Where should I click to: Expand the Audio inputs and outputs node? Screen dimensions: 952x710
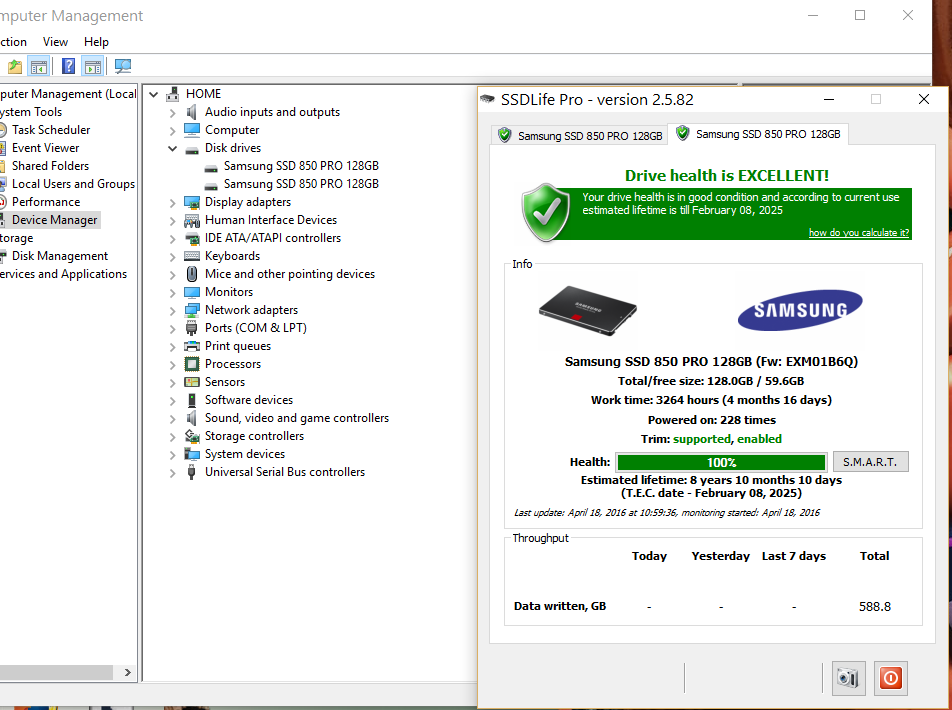point(172,112)
